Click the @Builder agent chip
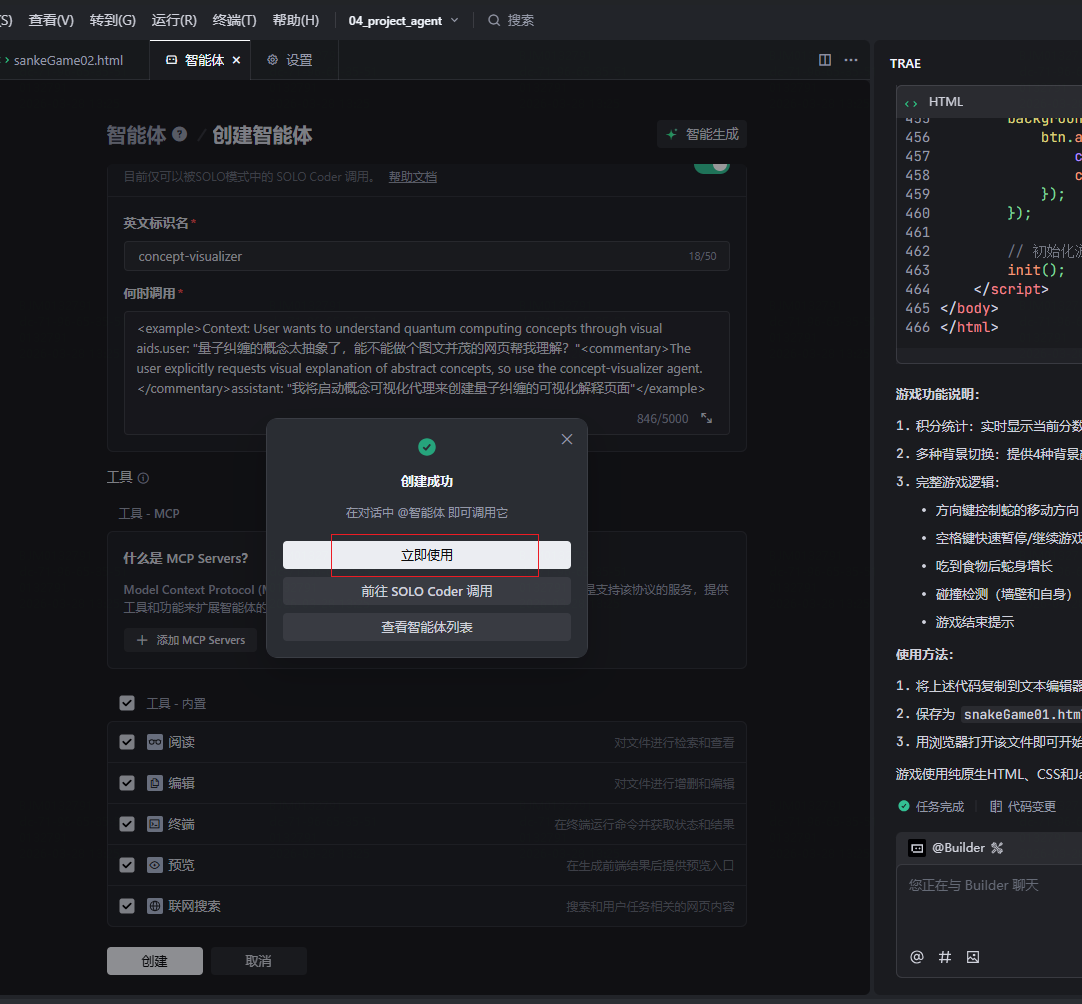 [x=947, y=847]
